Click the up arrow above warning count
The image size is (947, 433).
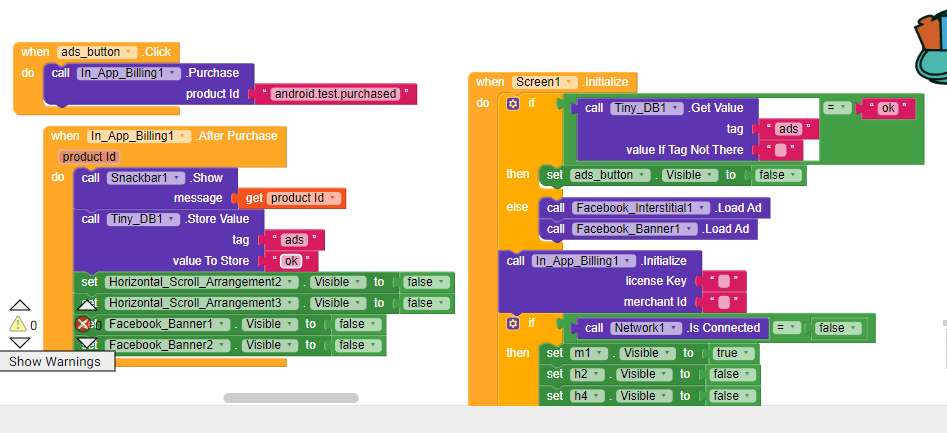[x=20, y=305]
